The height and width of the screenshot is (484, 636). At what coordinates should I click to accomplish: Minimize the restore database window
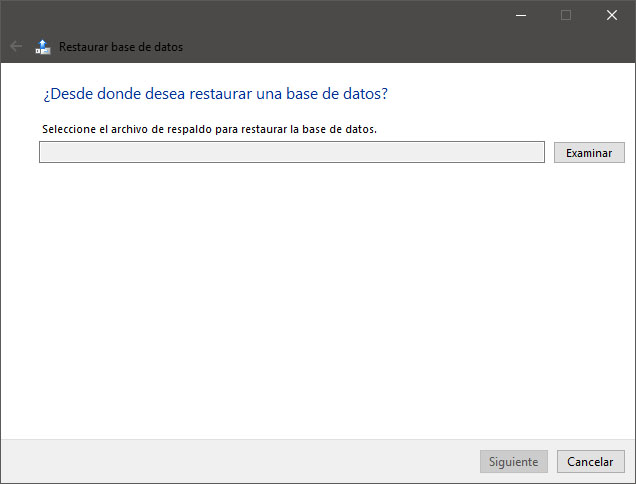tap(521, 15)
